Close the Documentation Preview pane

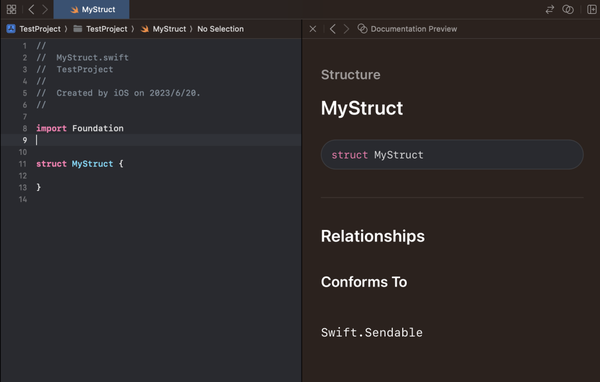tap(313, 29)
